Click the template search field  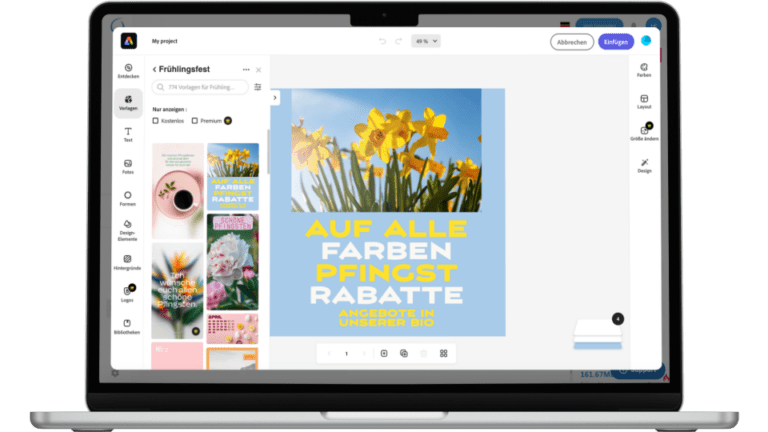pos(200,87)
